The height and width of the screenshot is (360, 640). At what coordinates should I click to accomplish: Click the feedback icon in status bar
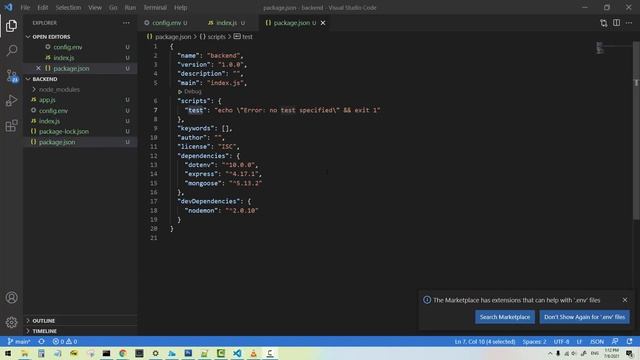[x=615, y=341]
